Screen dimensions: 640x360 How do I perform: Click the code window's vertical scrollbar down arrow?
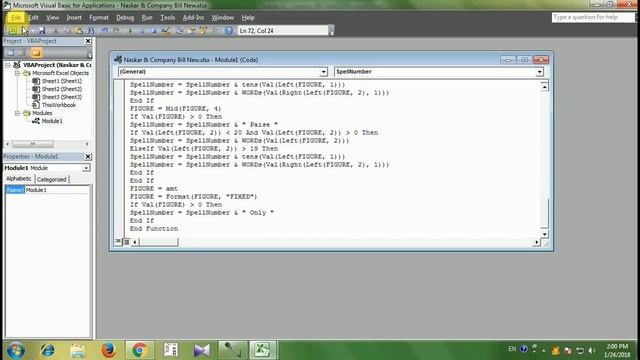[544, 234]
